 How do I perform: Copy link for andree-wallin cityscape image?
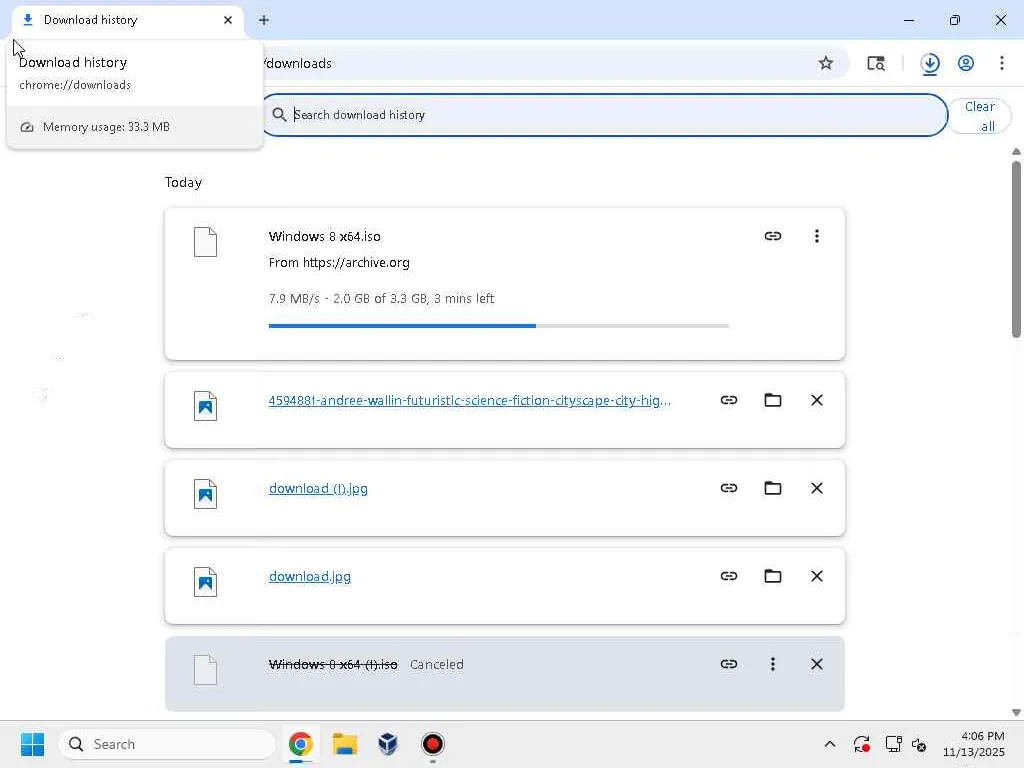click(x=729, y=400)
